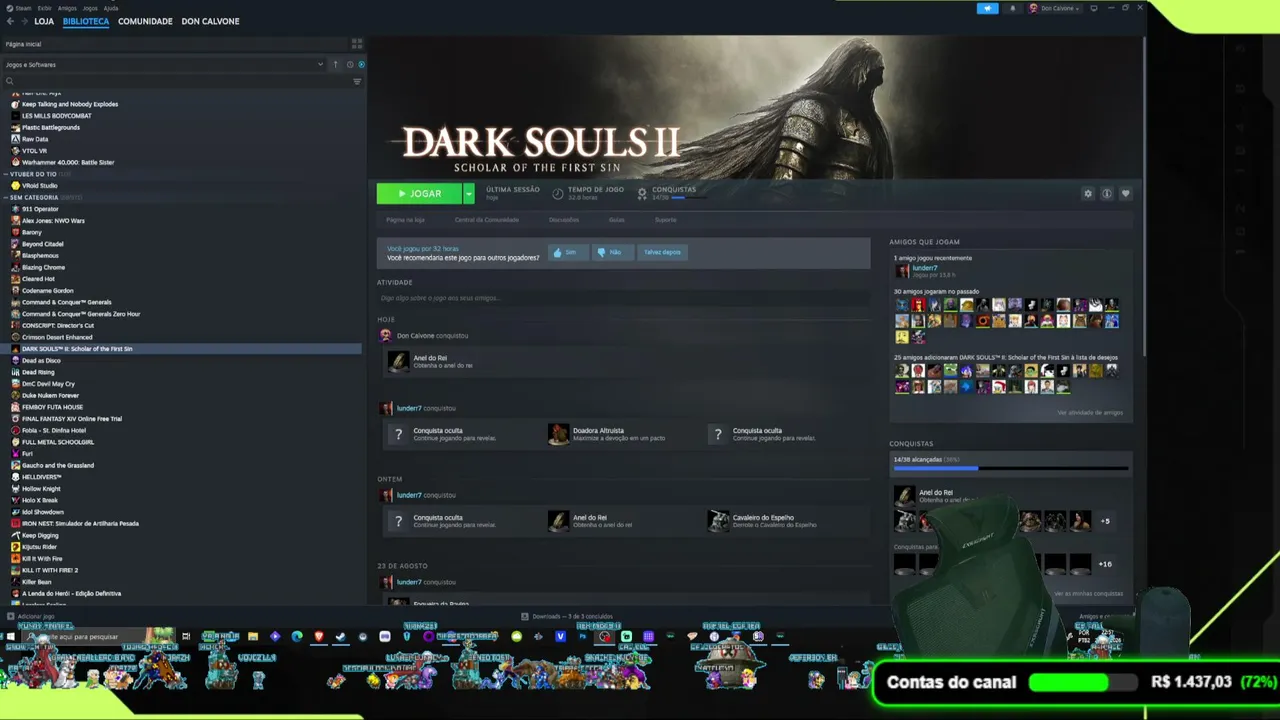Viewport: 1280px width, 720px height.
Task: Open the advanced filter options icon
Action: (x=357, y=82)
